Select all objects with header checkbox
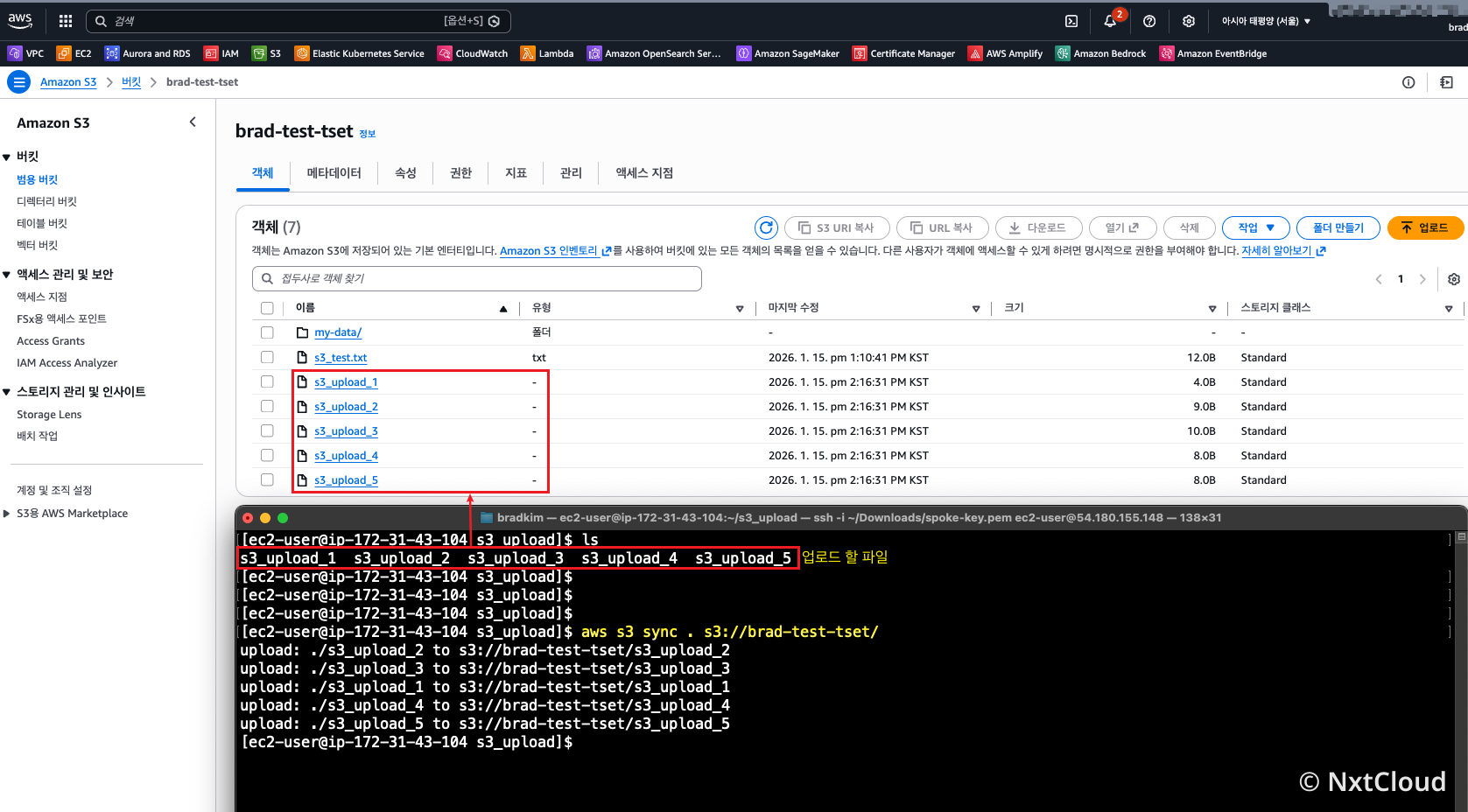1468x812 pixels. (x=267, y=308)
